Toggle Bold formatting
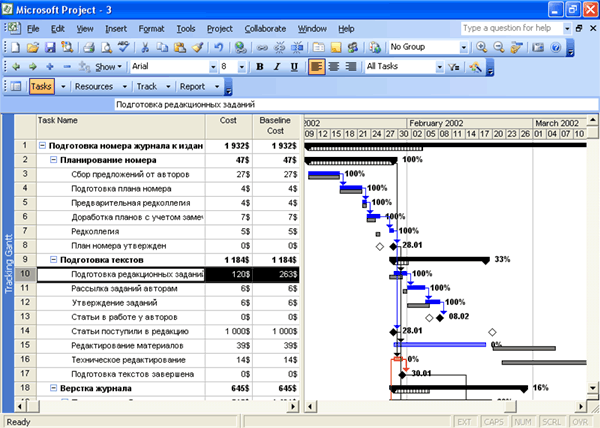 pos(259,67)
